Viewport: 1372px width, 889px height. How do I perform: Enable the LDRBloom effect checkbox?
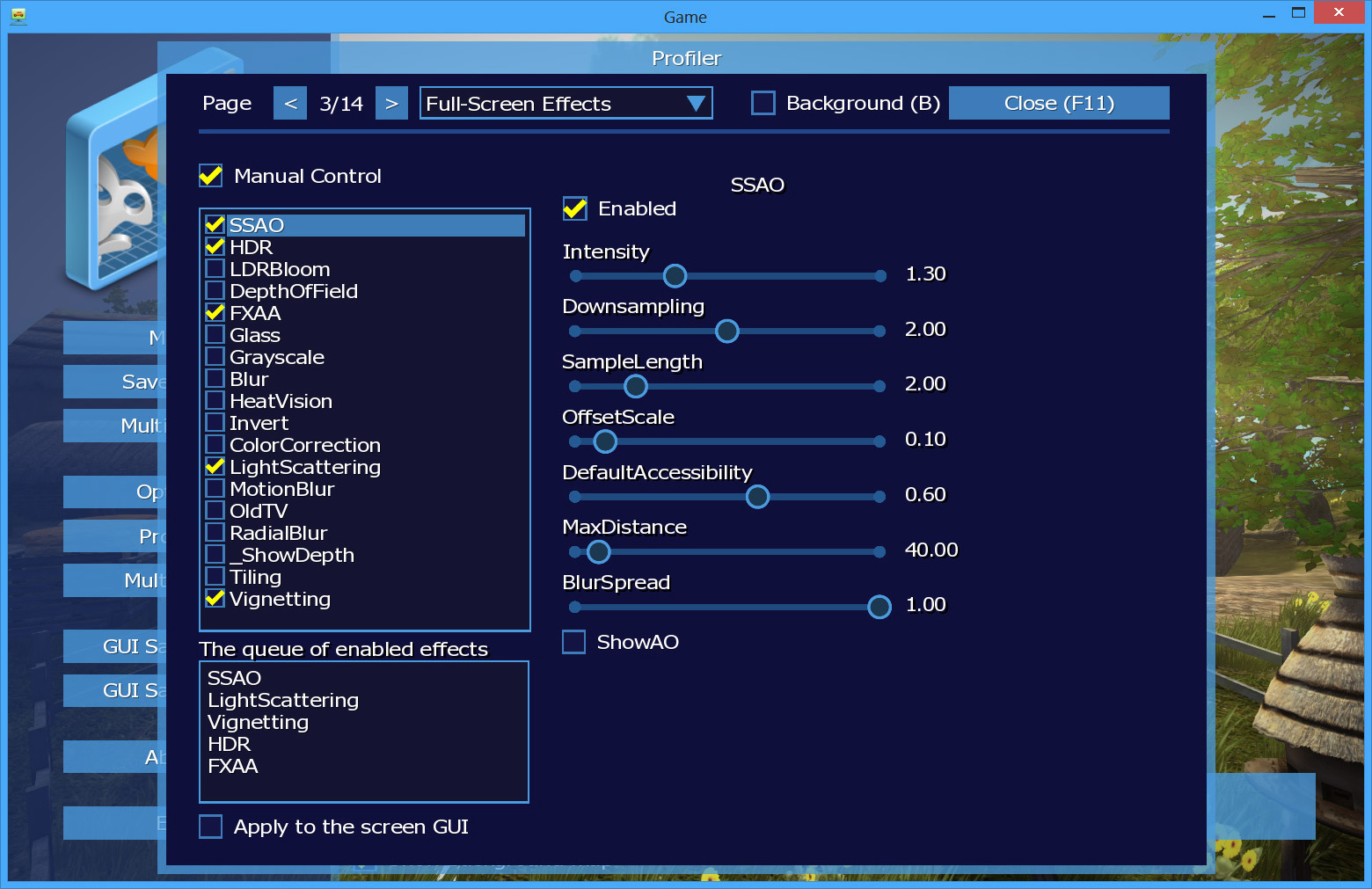215,269
